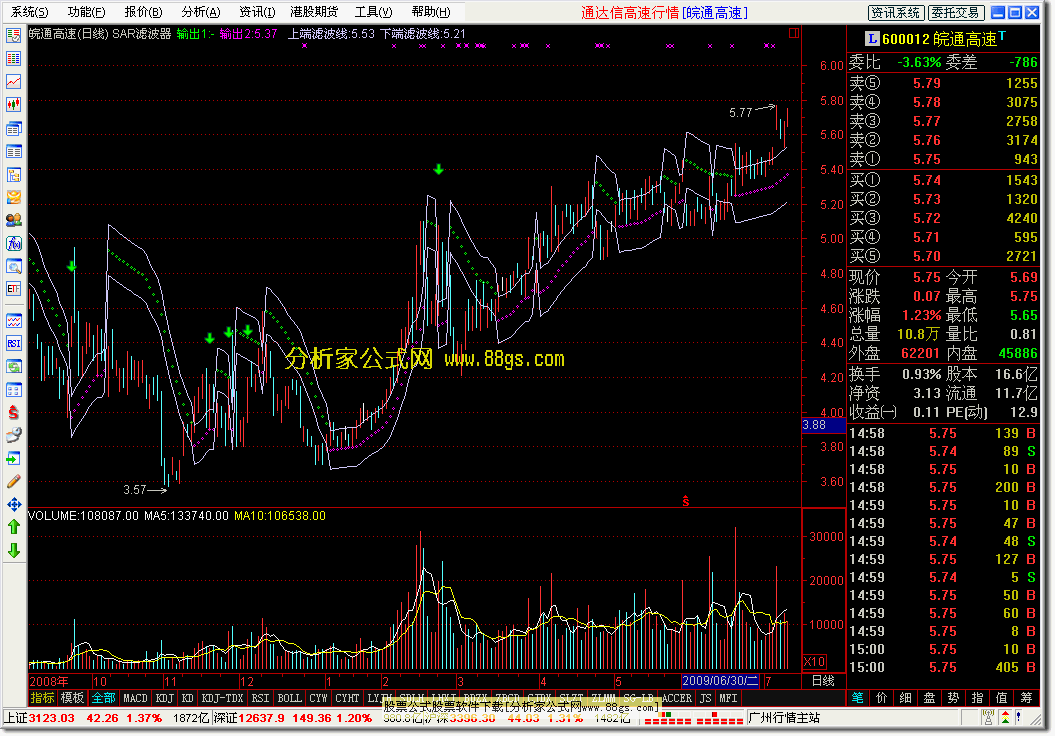Click the tree structure document icon
The image size is (1055, 736).
[13, 174]
